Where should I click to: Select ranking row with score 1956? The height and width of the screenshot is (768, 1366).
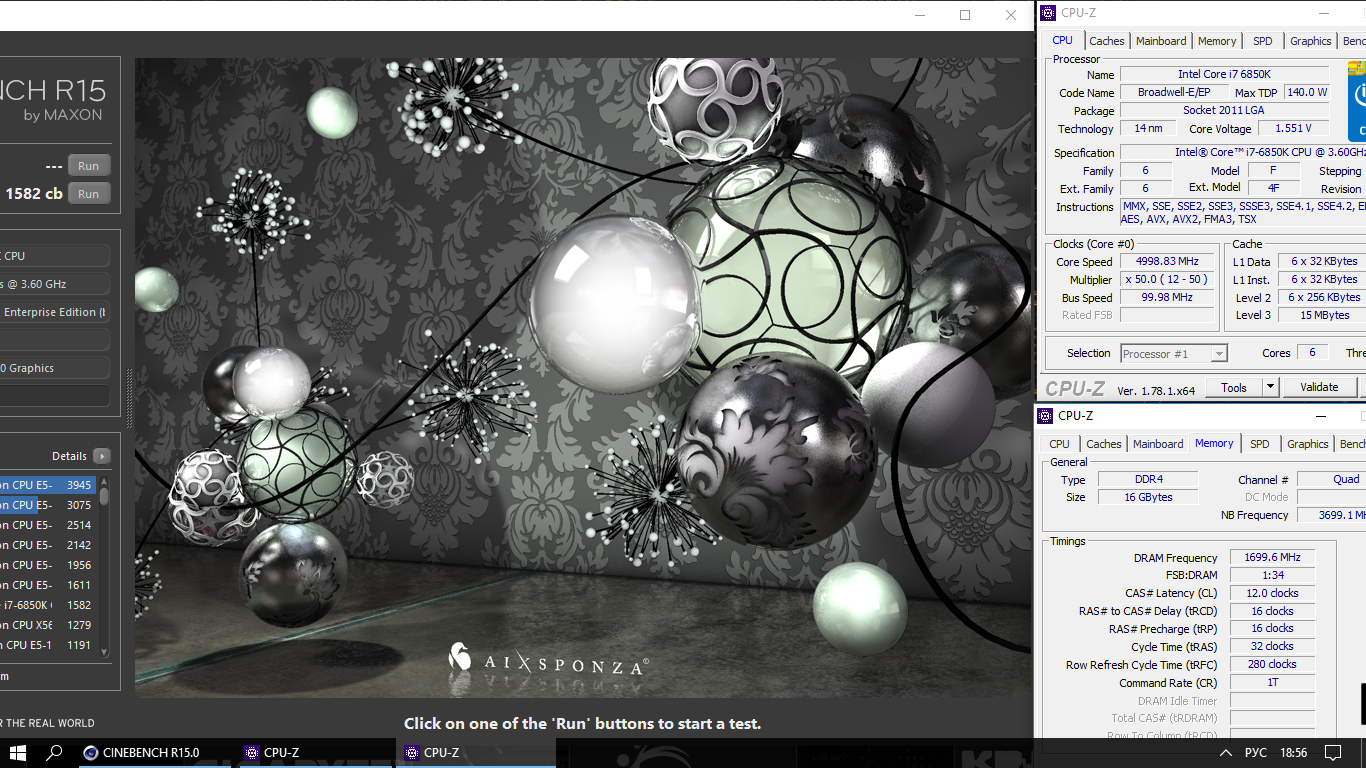coord(48,565)
